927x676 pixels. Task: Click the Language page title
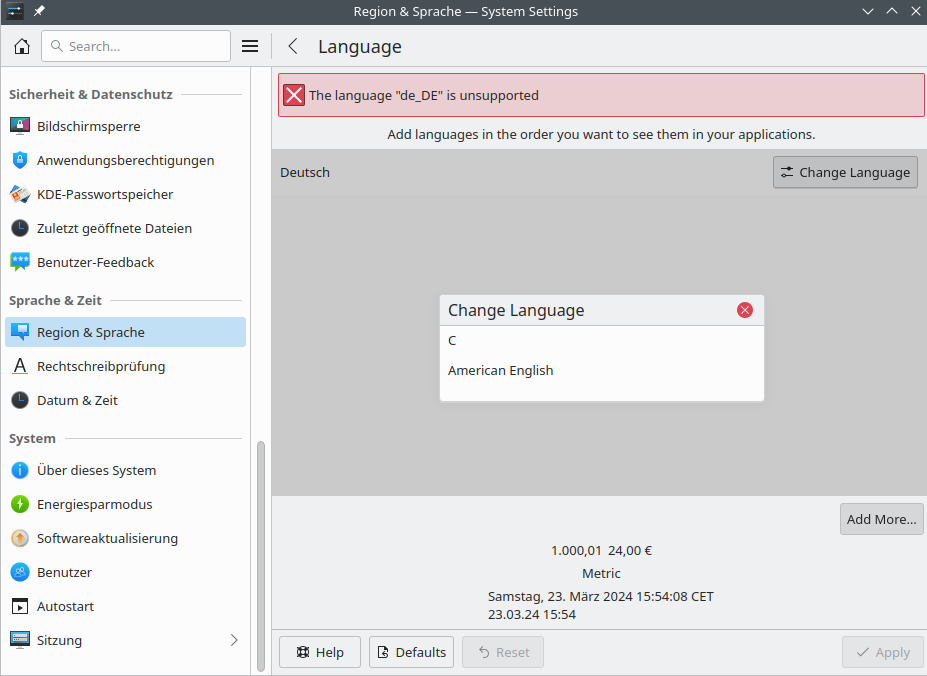(360, 47)
